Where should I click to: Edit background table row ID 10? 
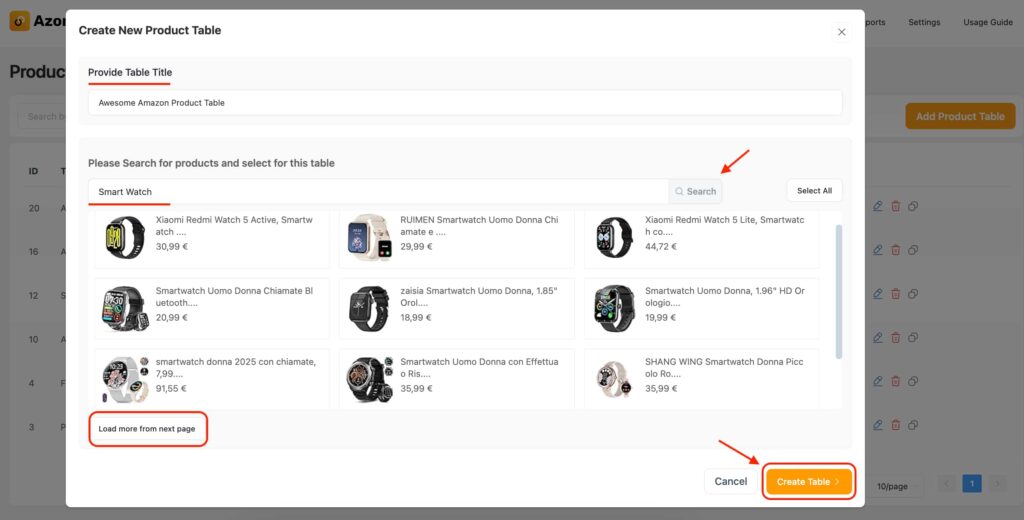tap(878, 338)
